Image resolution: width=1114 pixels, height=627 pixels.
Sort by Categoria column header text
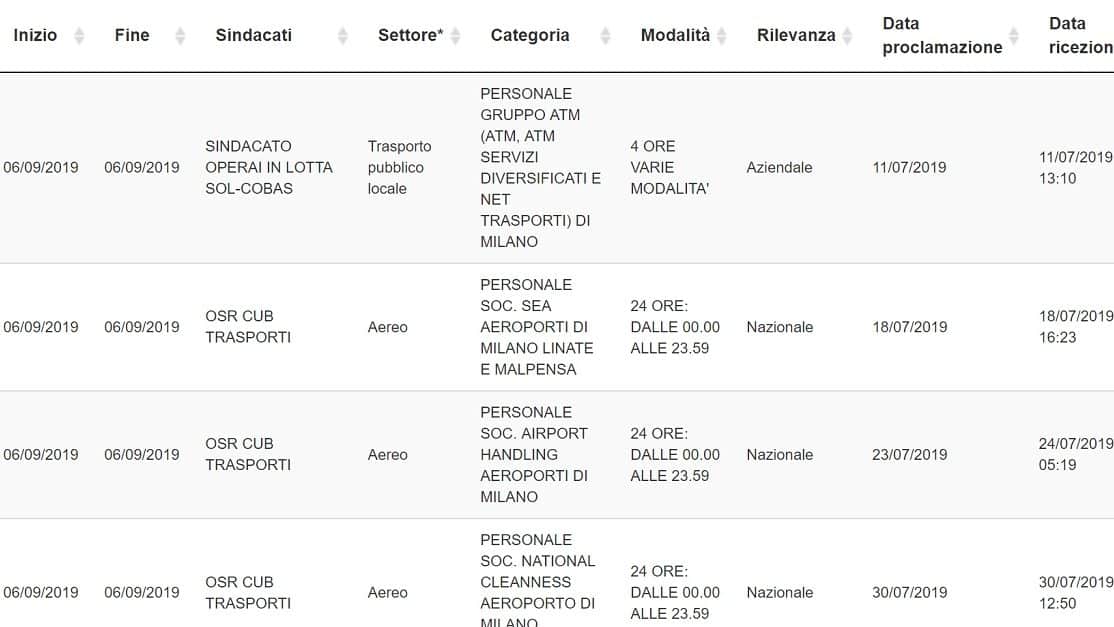coord(530,36)
